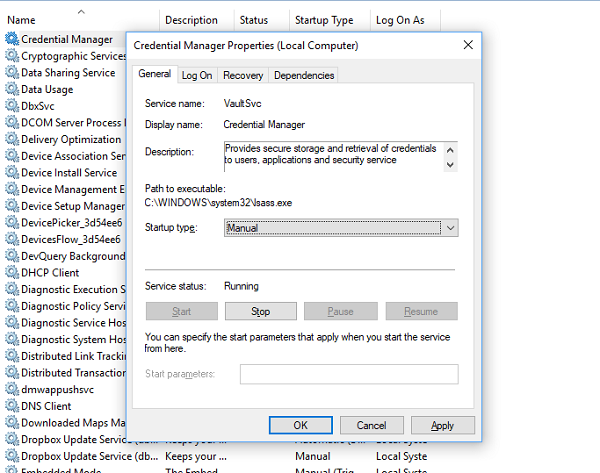Confirm changes with the OK button
The width and height of the screenshot is (600, 473).
click(300, 425)
